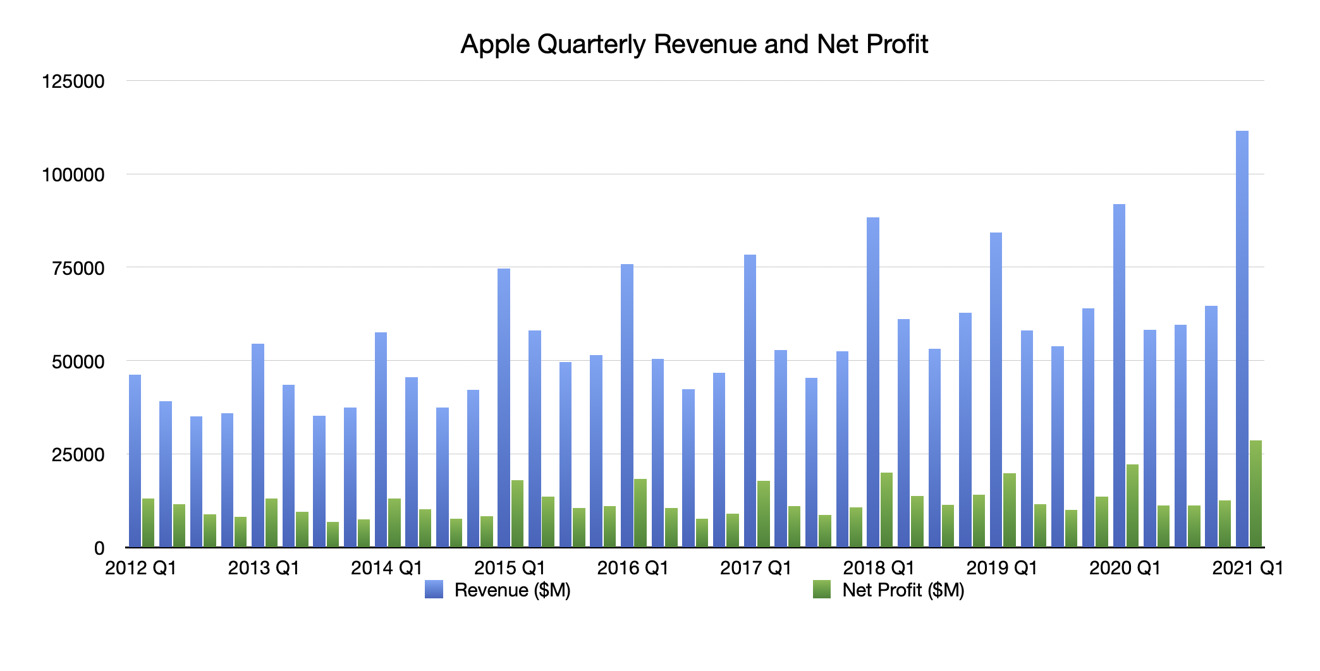Select the first green net profit bar

[148, 522]
